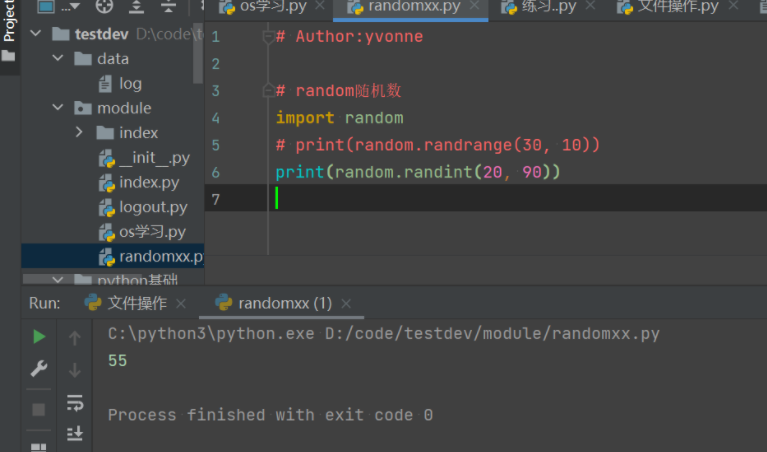Open logout.py in the project tree

pyautogui.click(x=153, y=208)
